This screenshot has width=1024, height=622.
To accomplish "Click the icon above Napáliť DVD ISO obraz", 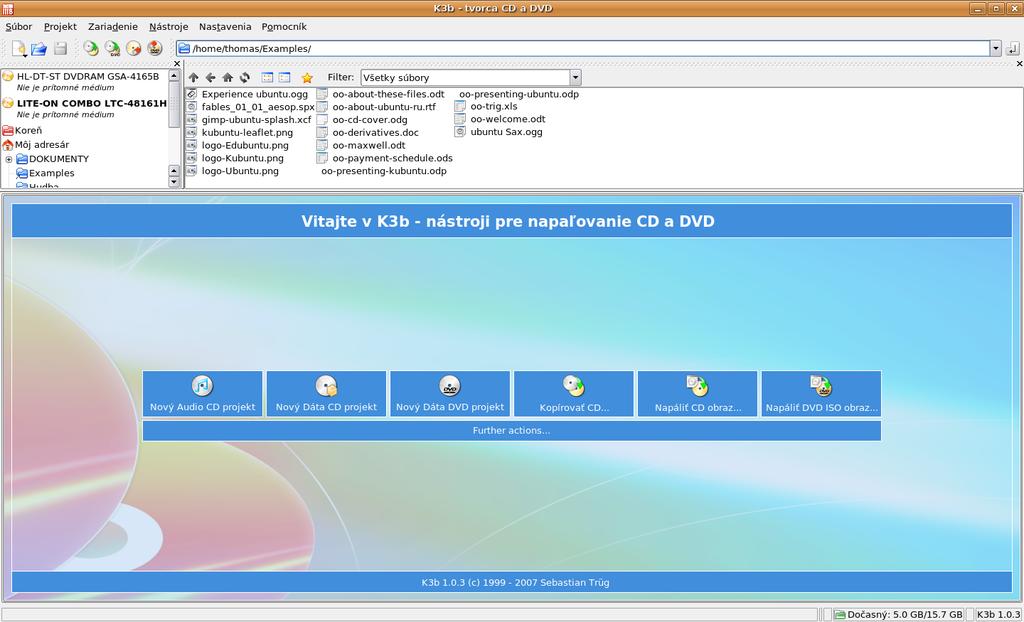I will click(821, 385).
